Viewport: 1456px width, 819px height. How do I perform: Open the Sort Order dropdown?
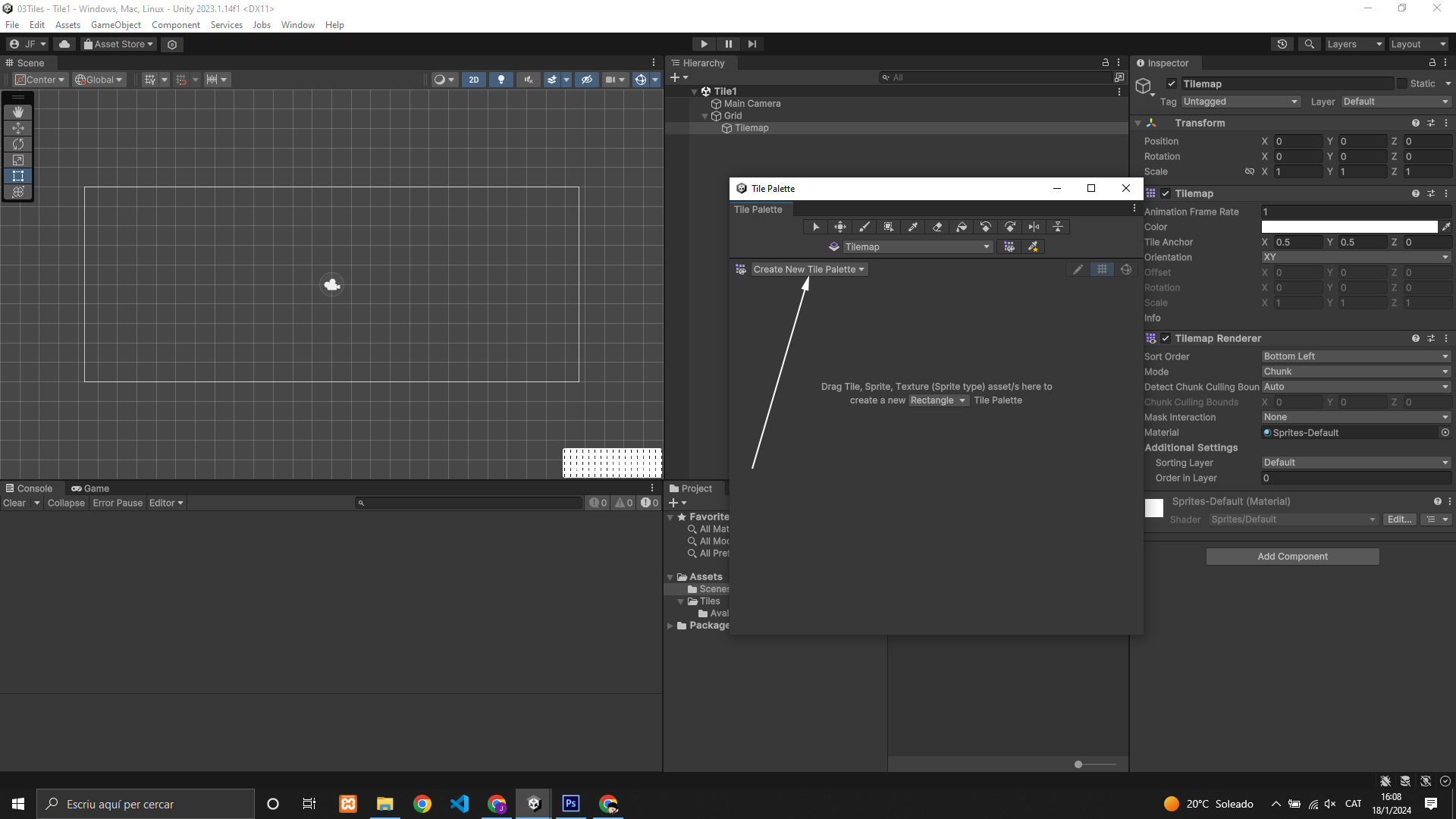(1355, 356)
